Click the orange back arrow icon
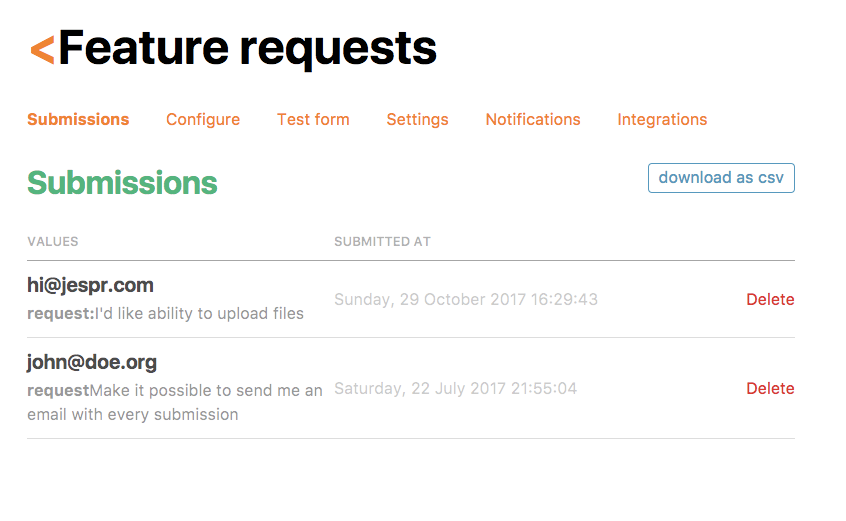This screenshot has height=521, width=846. tap(42, 49)
